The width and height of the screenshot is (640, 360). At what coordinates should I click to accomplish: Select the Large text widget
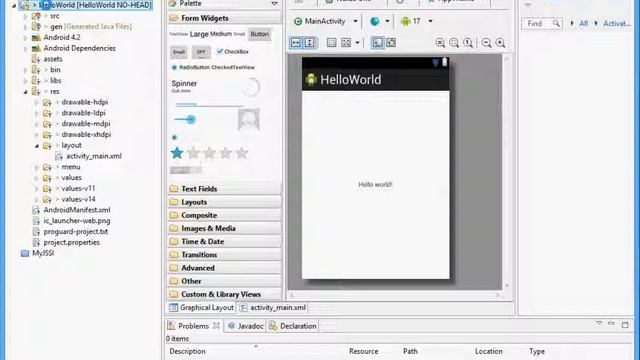(199, 34)
